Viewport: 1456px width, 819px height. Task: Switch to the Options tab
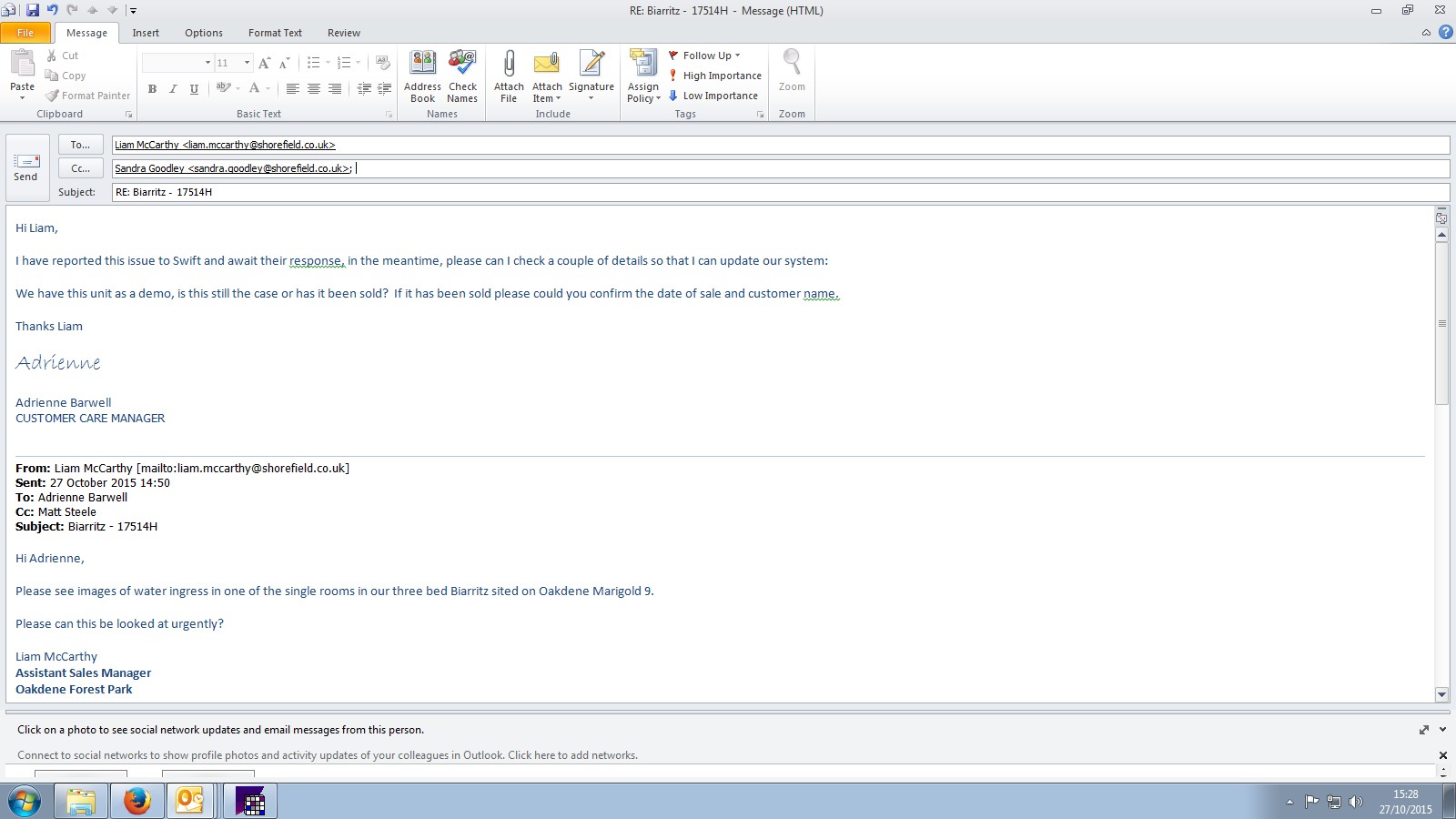(x=204, y=33)
